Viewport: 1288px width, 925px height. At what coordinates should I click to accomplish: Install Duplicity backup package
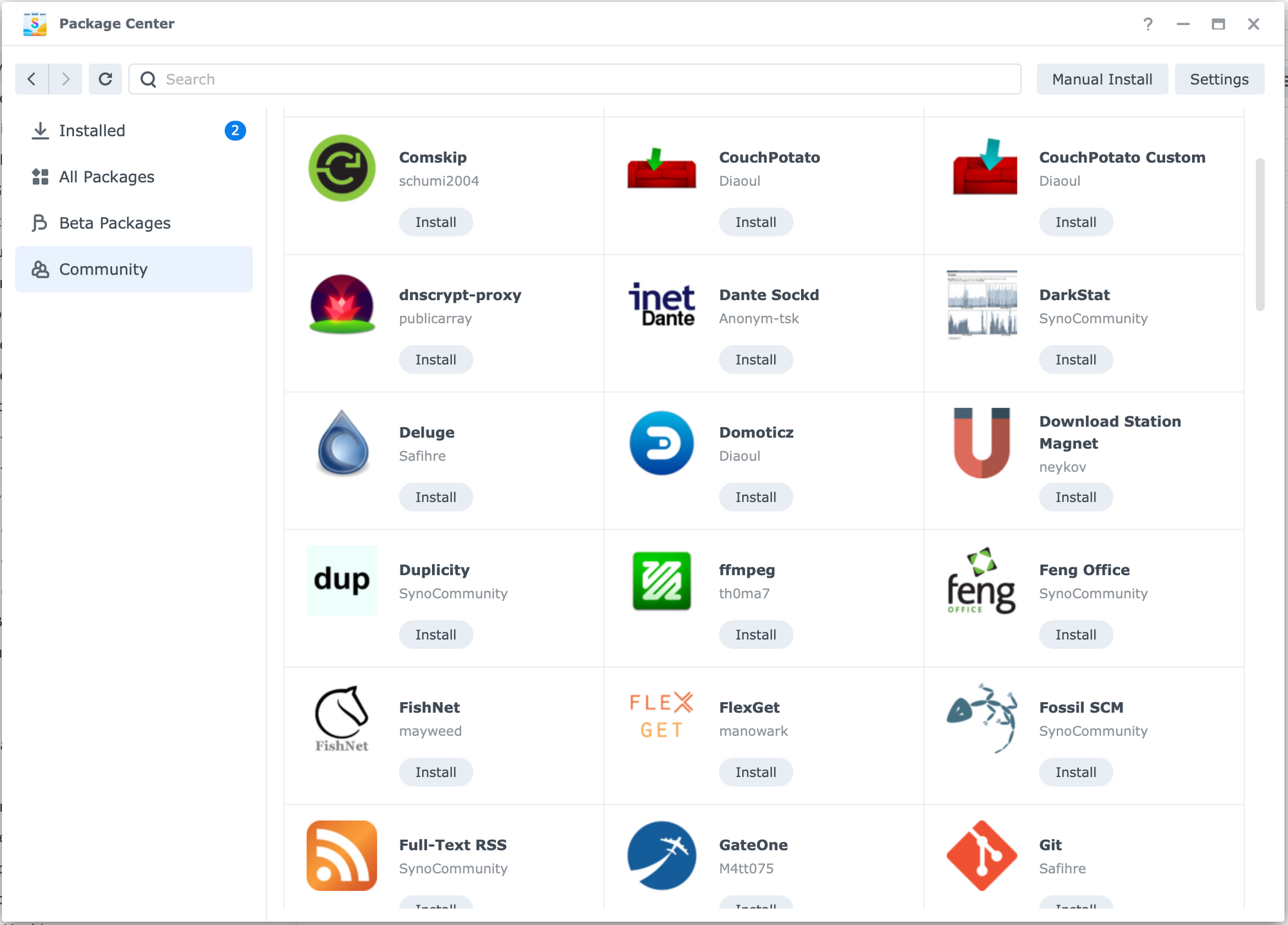click(435, 635)
